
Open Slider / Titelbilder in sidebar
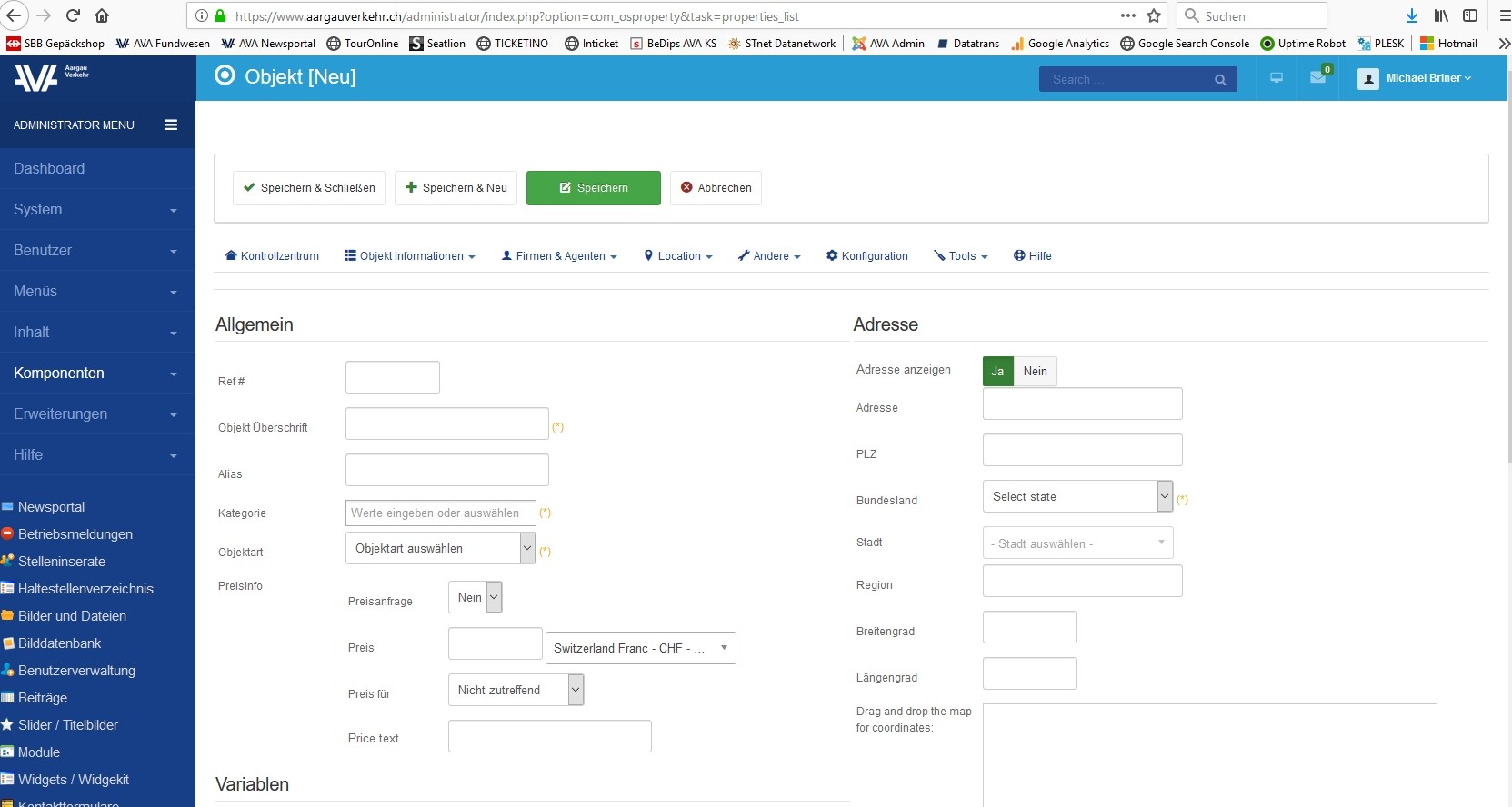[67, 725]
